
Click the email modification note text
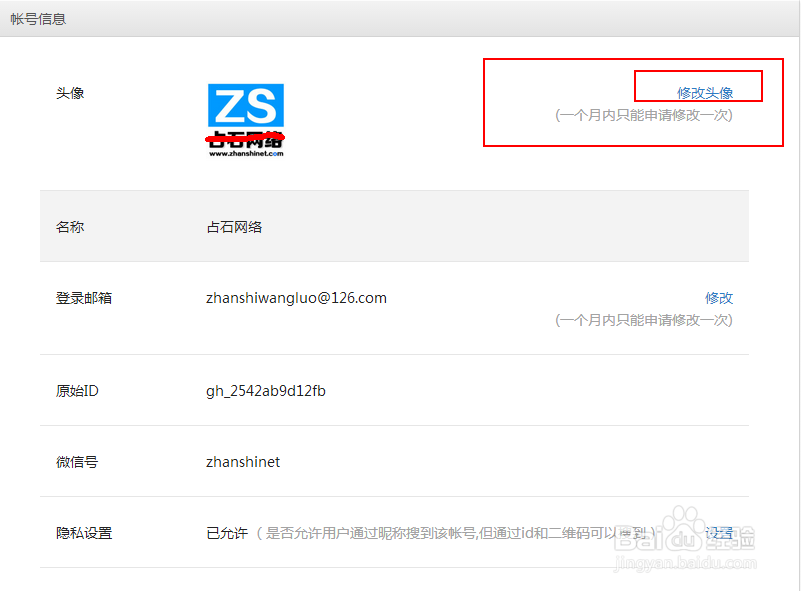(x=645, y=321)
